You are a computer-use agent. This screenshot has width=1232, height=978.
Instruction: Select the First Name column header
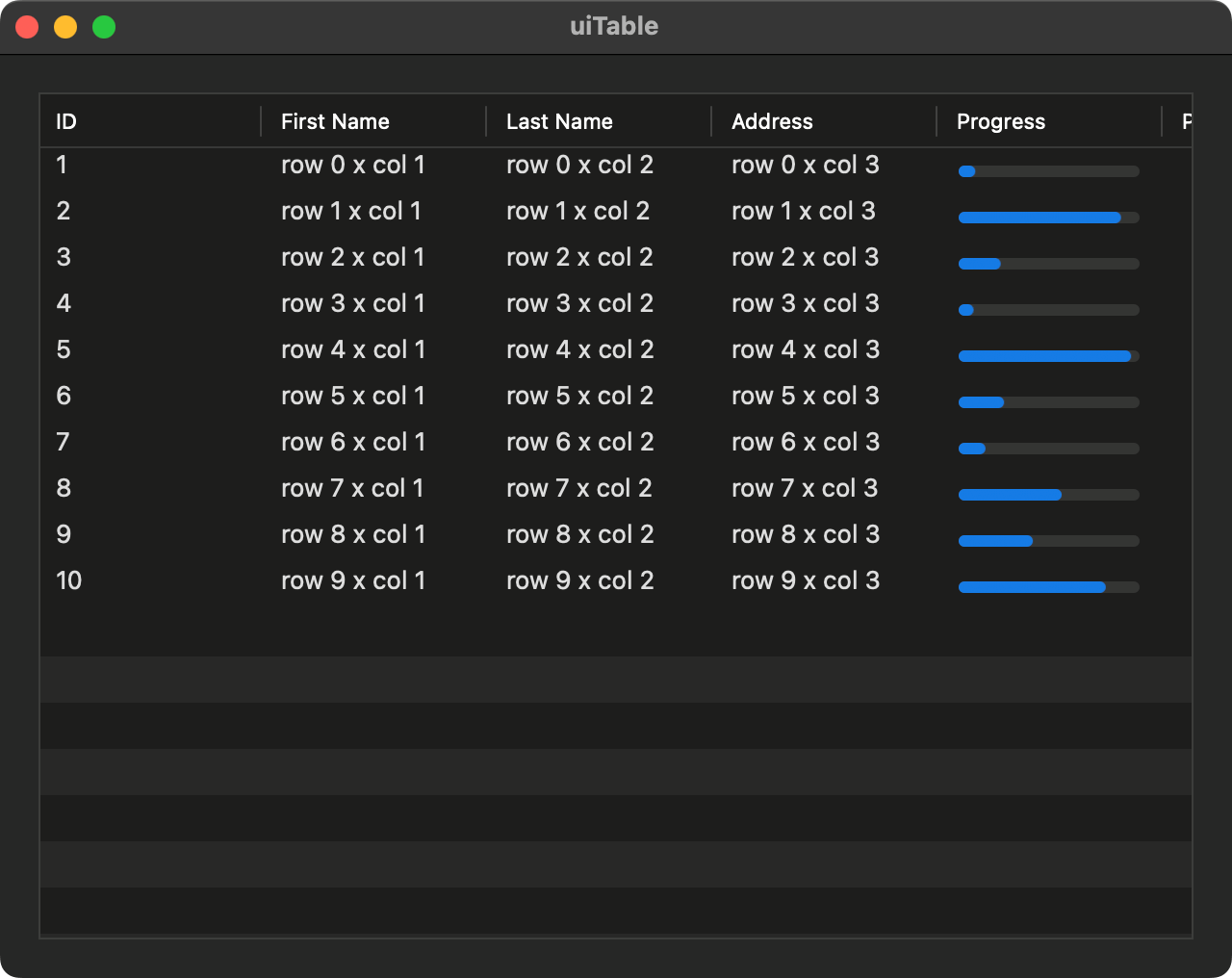tap(335, 121)
